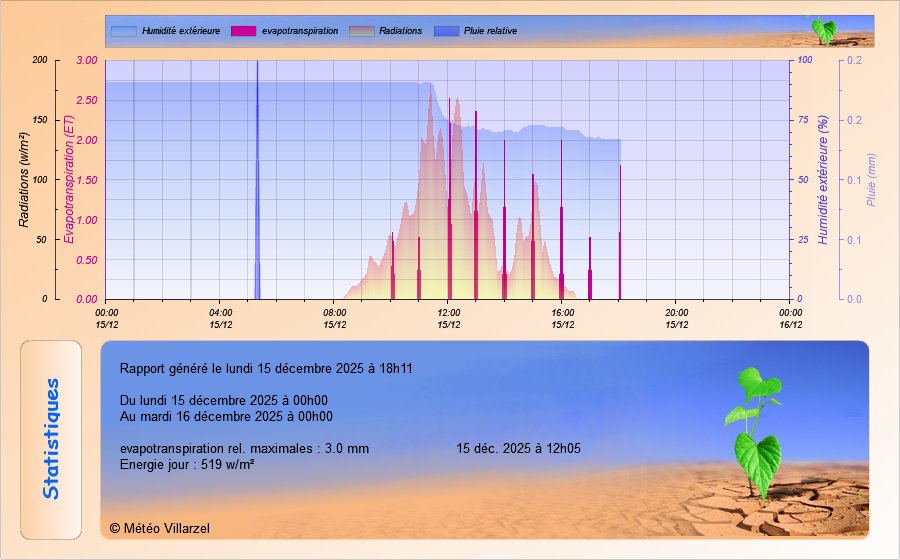
Task: Click the Statistiques vertical side panel
Action: tap(51, 439)
